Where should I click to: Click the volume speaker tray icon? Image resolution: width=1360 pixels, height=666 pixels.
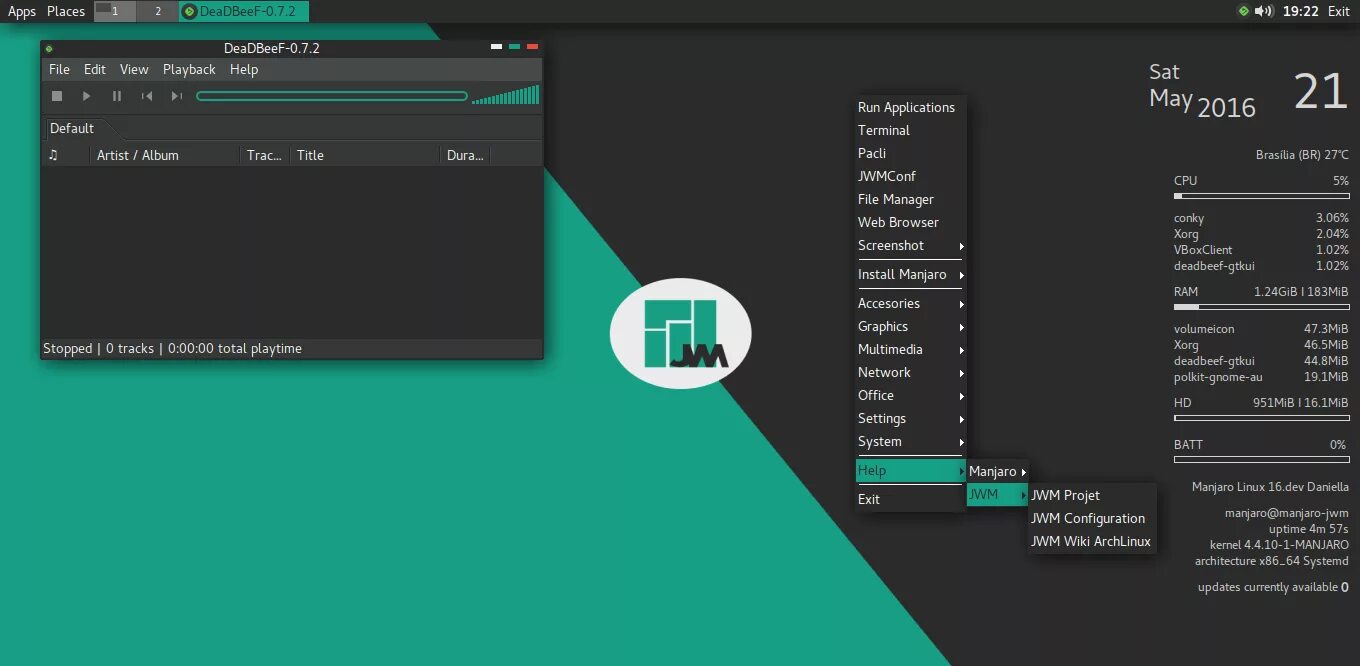click(x=1264, y=11)
